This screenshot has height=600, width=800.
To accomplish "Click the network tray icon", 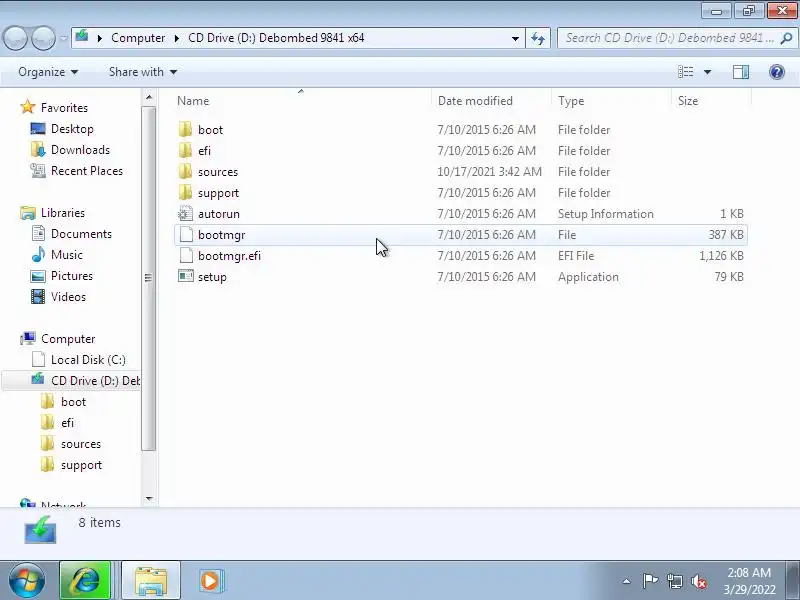I will [x=674, y=581].
